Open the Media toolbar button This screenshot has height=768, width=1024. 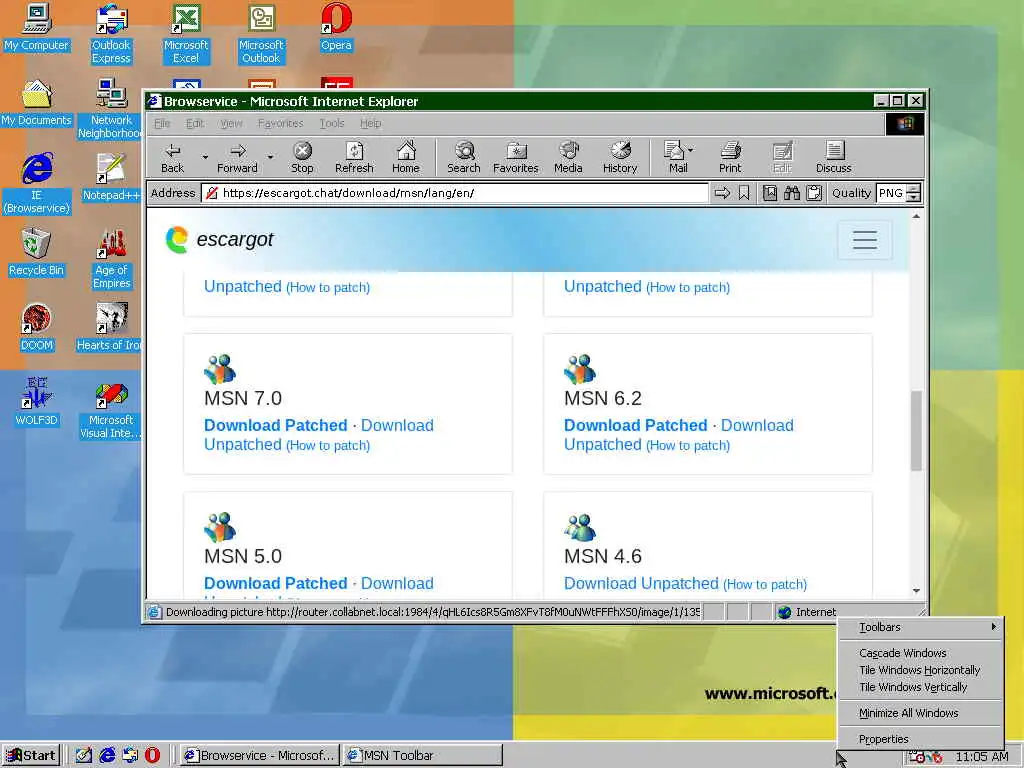pos(568,157)
